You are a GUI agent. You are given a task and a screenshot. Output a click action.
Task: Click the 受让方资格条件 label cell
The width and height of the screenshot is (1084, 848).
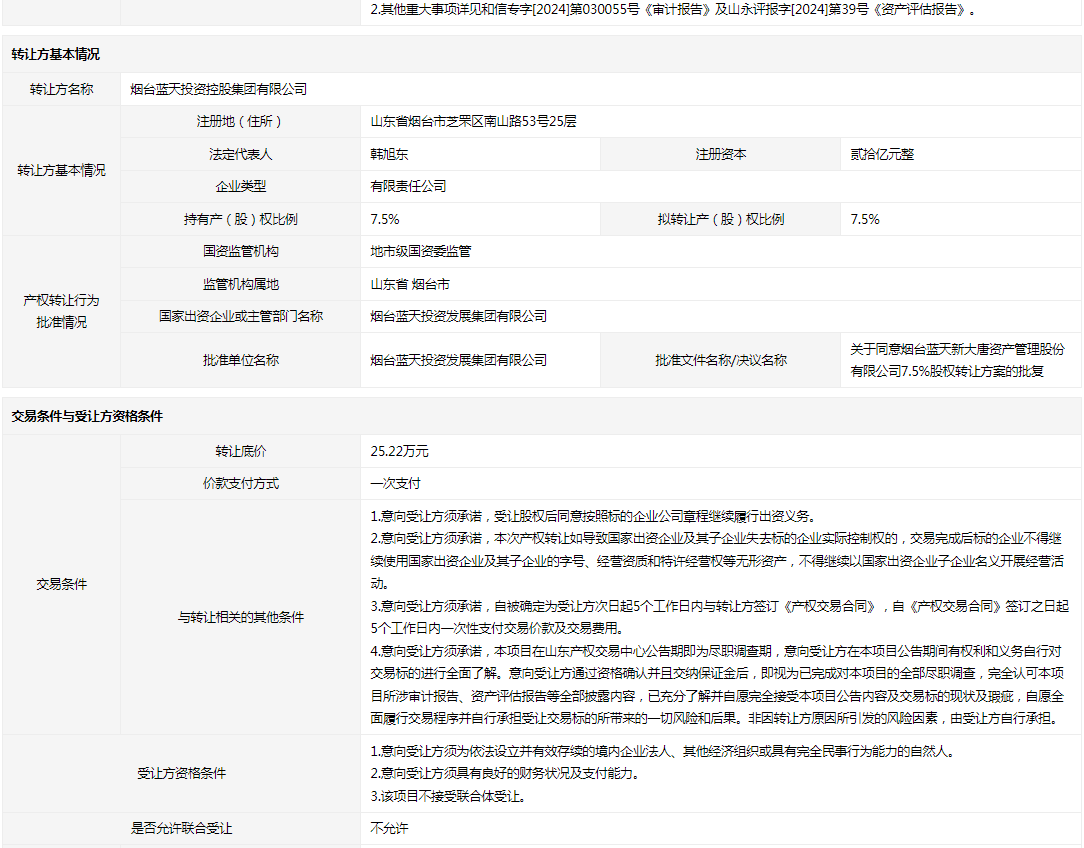[x=181, y=773]
